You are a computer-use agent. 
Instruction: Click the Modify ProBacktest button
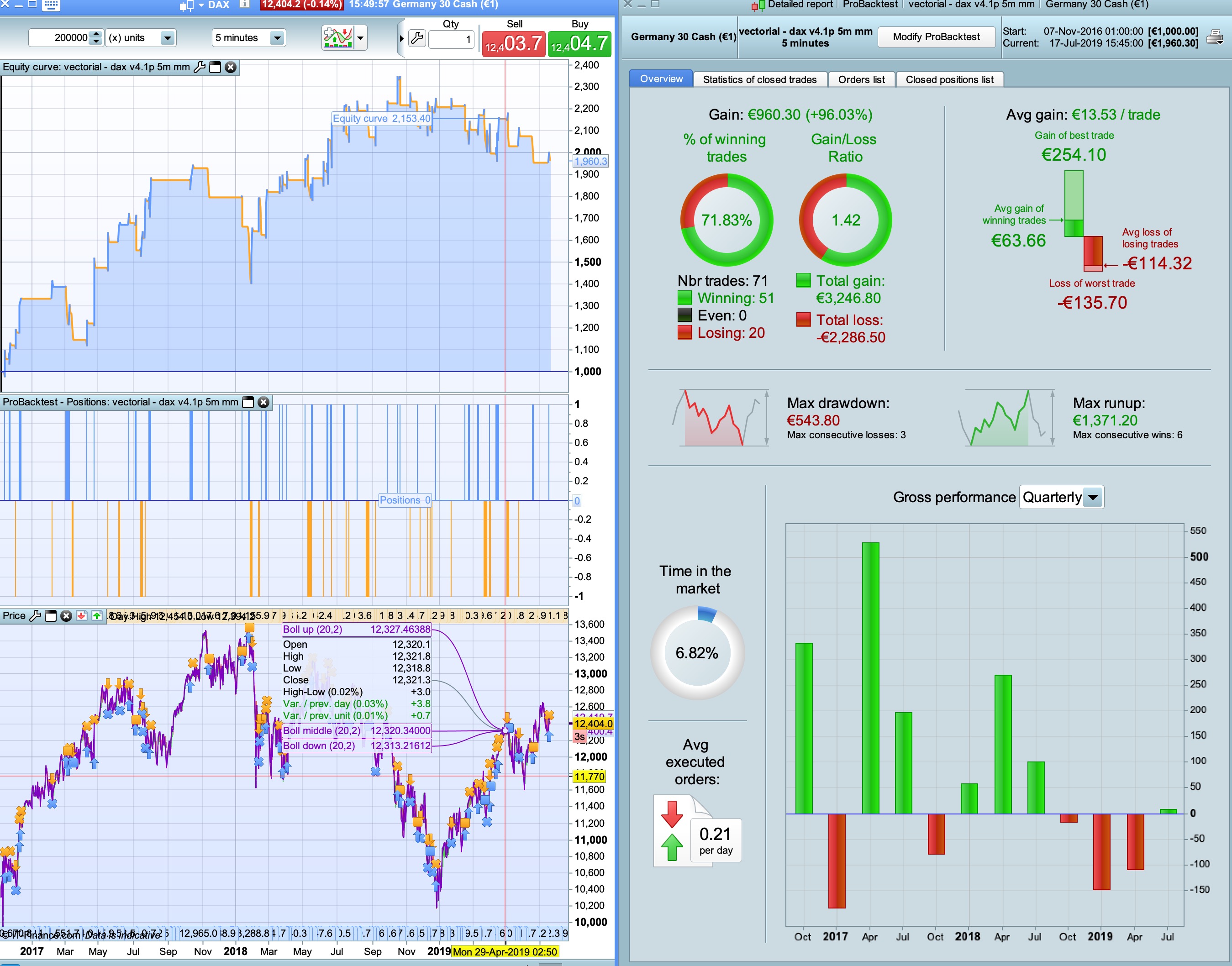point(936,37)
